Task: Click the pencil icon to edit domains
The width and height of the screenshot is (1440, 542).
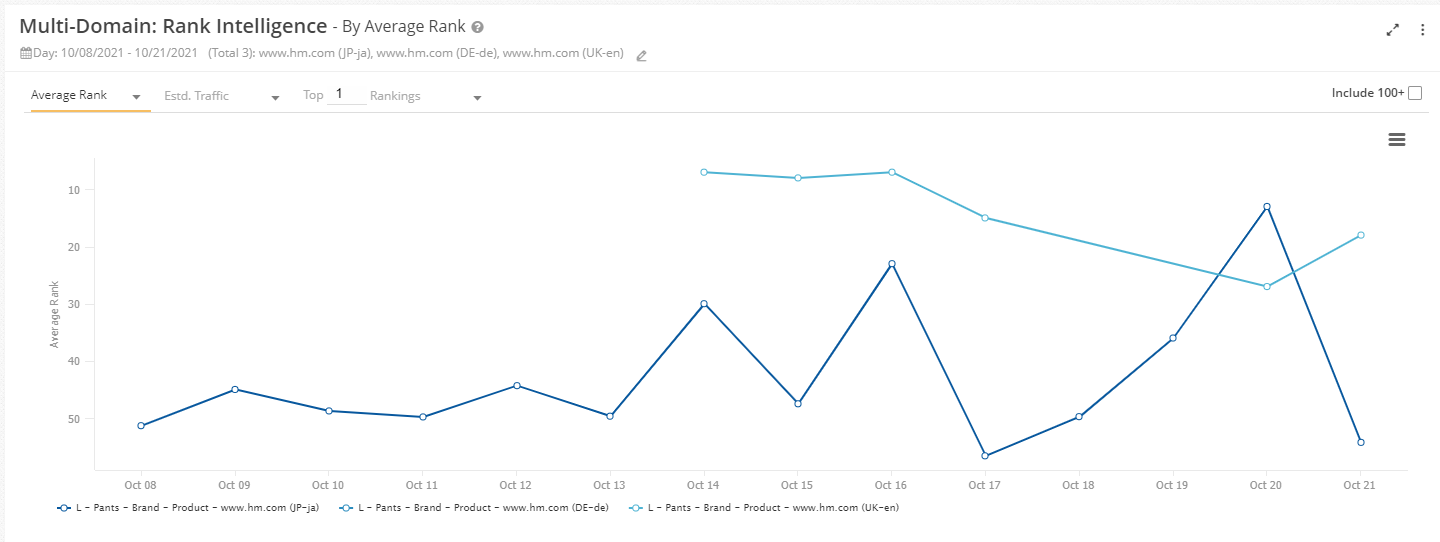Action: coord(642,55)
